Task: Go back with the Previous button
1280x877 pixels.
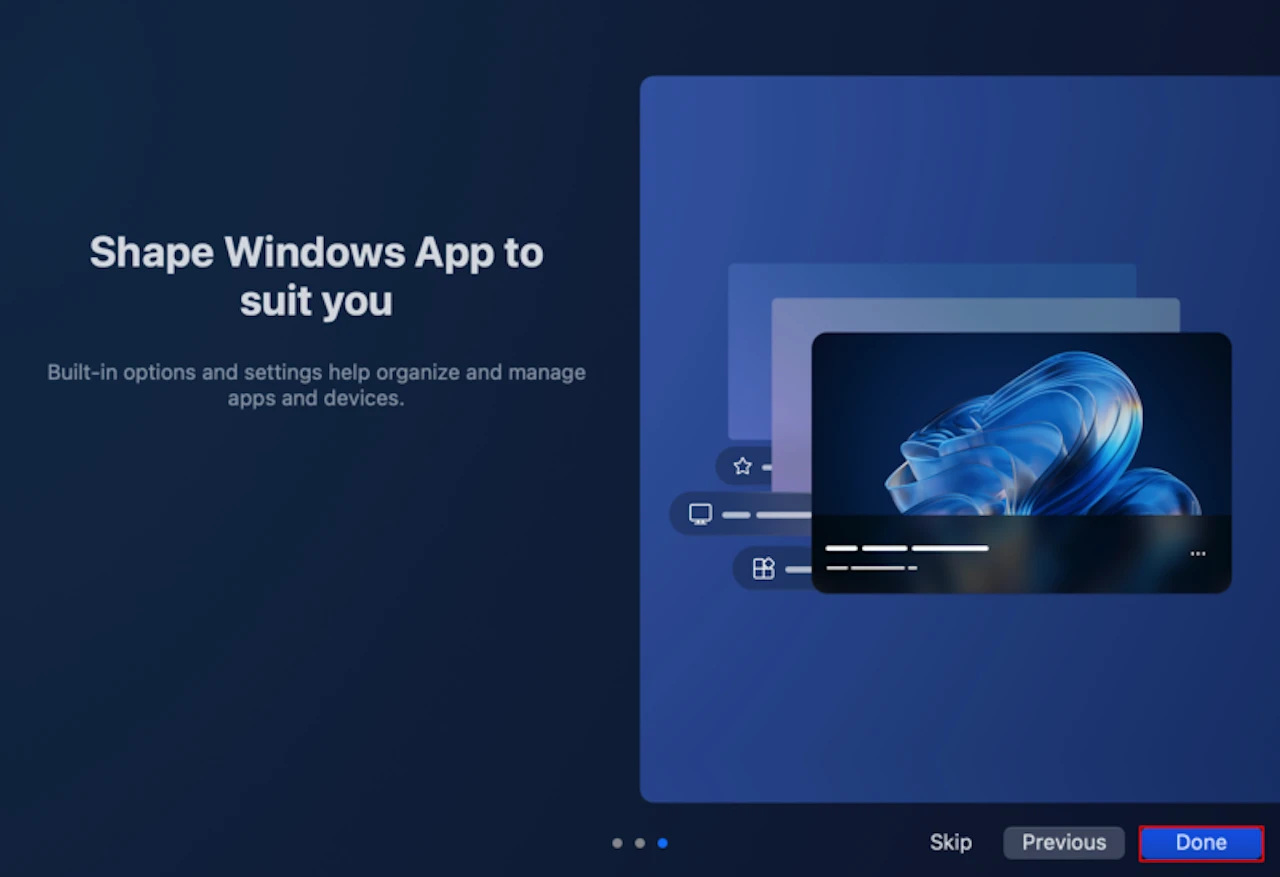Action: [x=1064, y=843]
